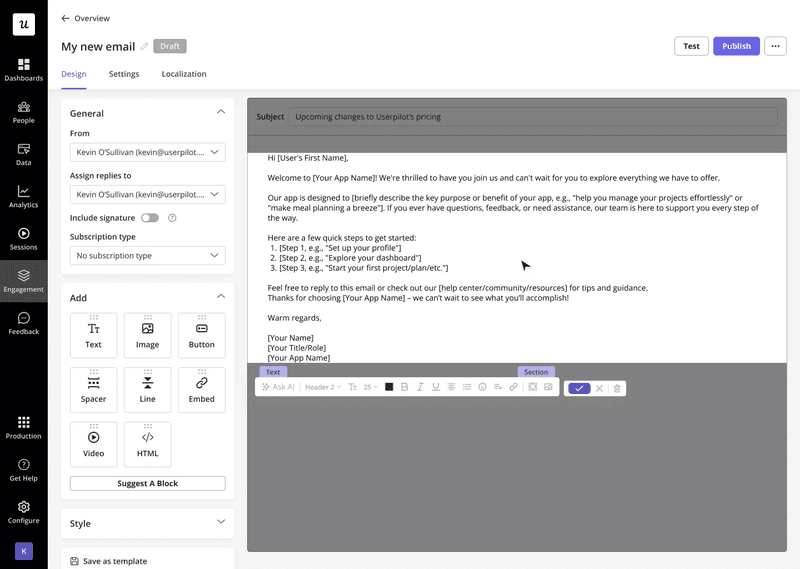The image size is (800, 569).
Task: Click into the email Subject field
Action: [535, 116]
